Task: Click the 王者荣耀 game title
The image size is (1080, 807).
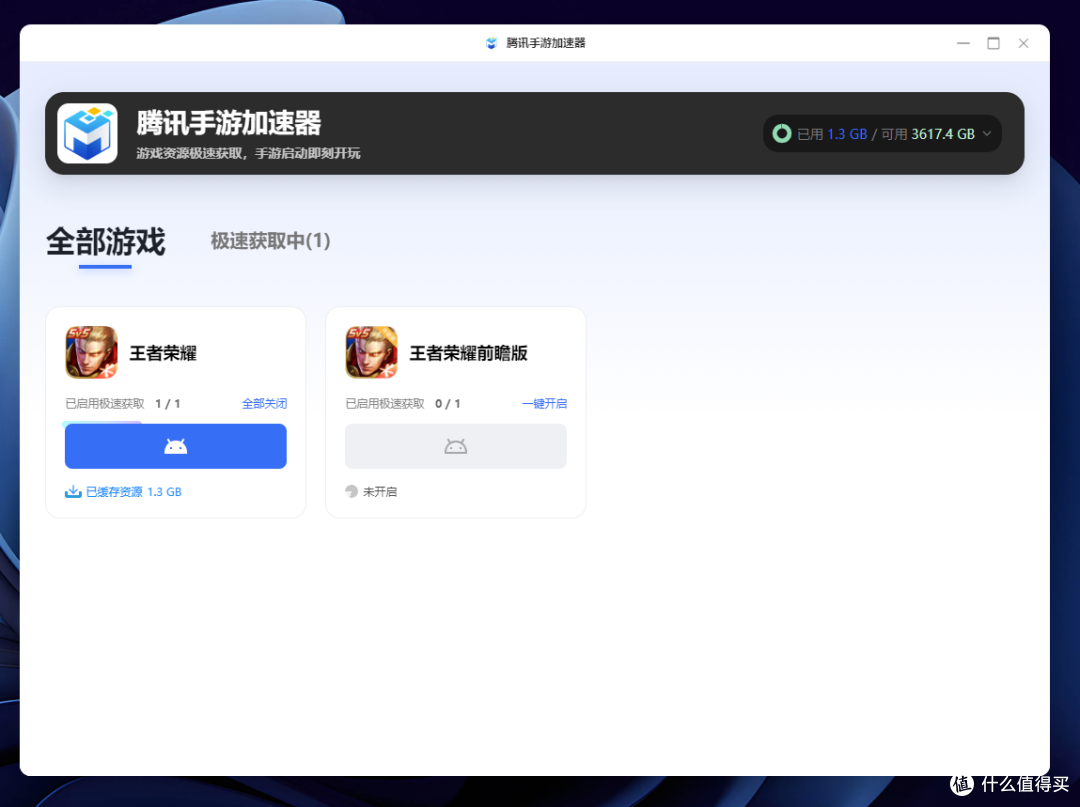Action: pyautogui.click(x=163, y=353)
